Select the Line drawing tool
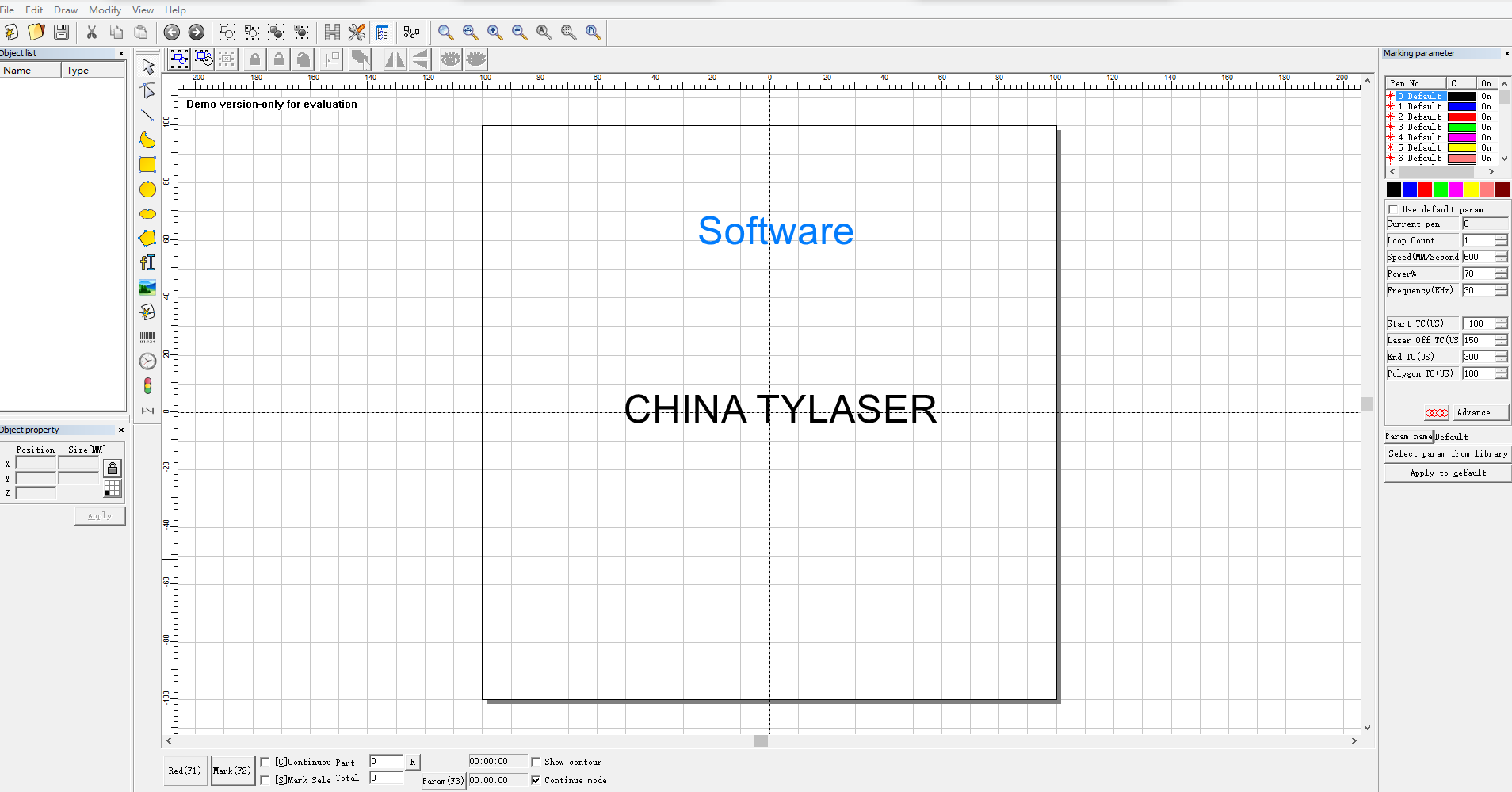The height and width of the screenshot is (792, 1512). (147, 115)
